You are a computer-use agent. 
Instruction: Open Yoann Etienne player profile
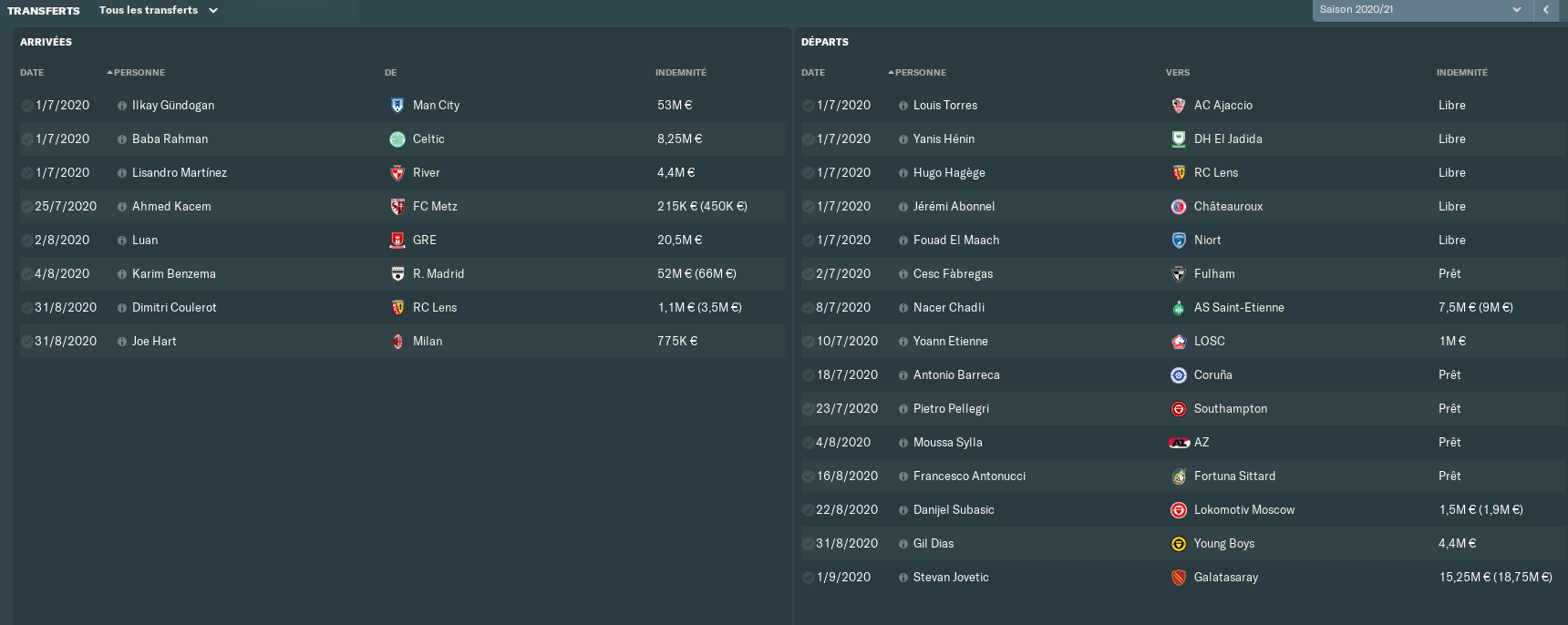coord(951,342)
